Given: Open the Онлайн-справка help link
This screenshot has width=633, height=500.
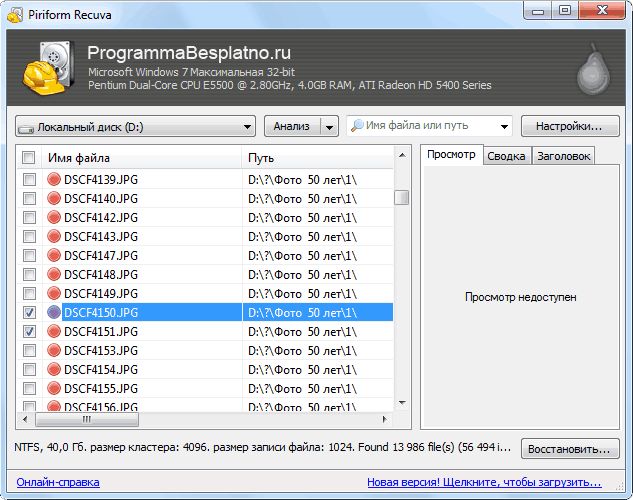Looking at the screenshot, I should coord(58,482).
